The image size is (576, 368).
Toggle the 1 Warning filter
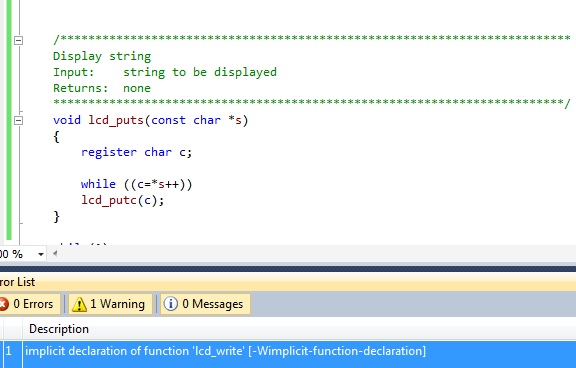[x=110, y=304]
